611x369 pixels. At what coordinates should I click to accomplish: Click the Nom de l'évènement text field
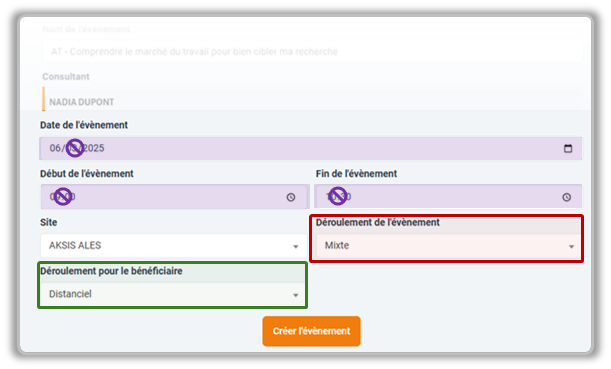(x=312, y=51)
